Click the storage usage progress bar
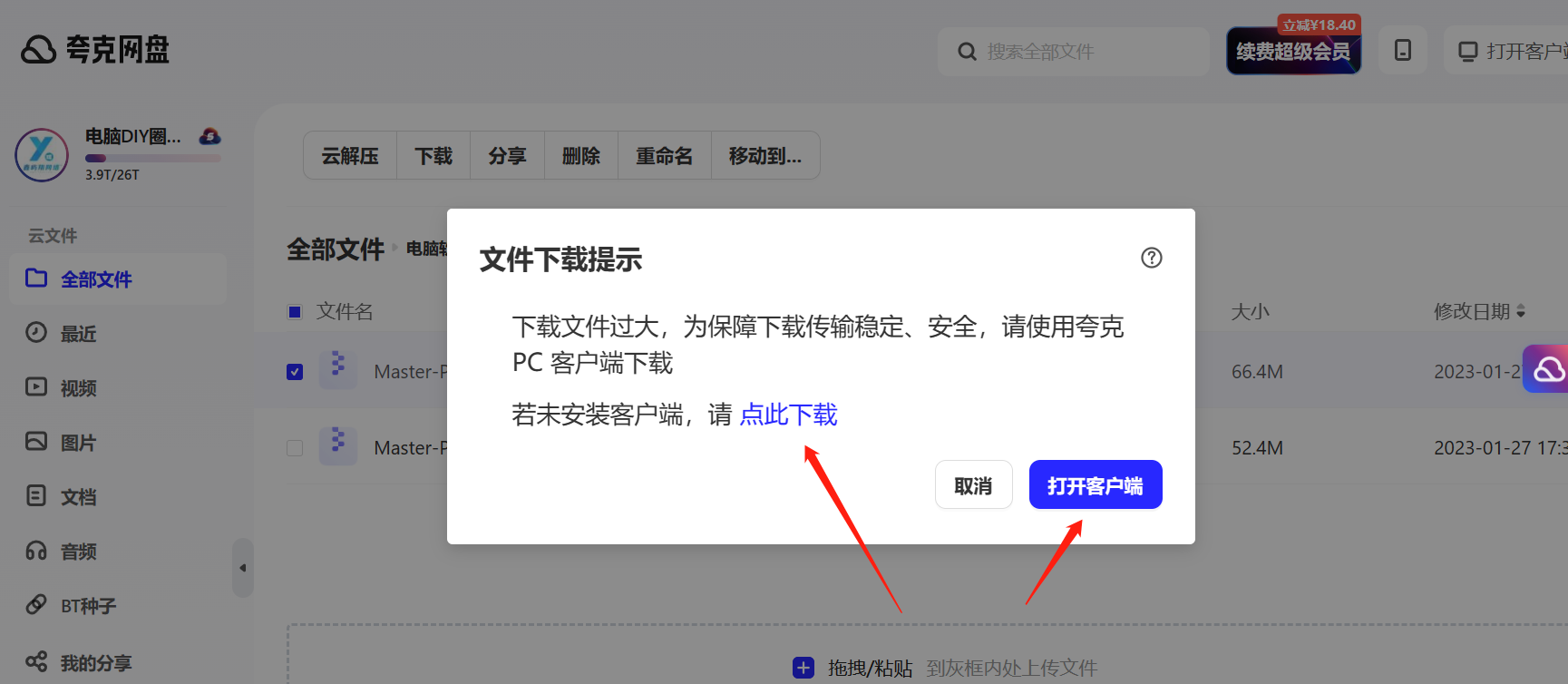1568x684 pixels. tap(152, 158)
